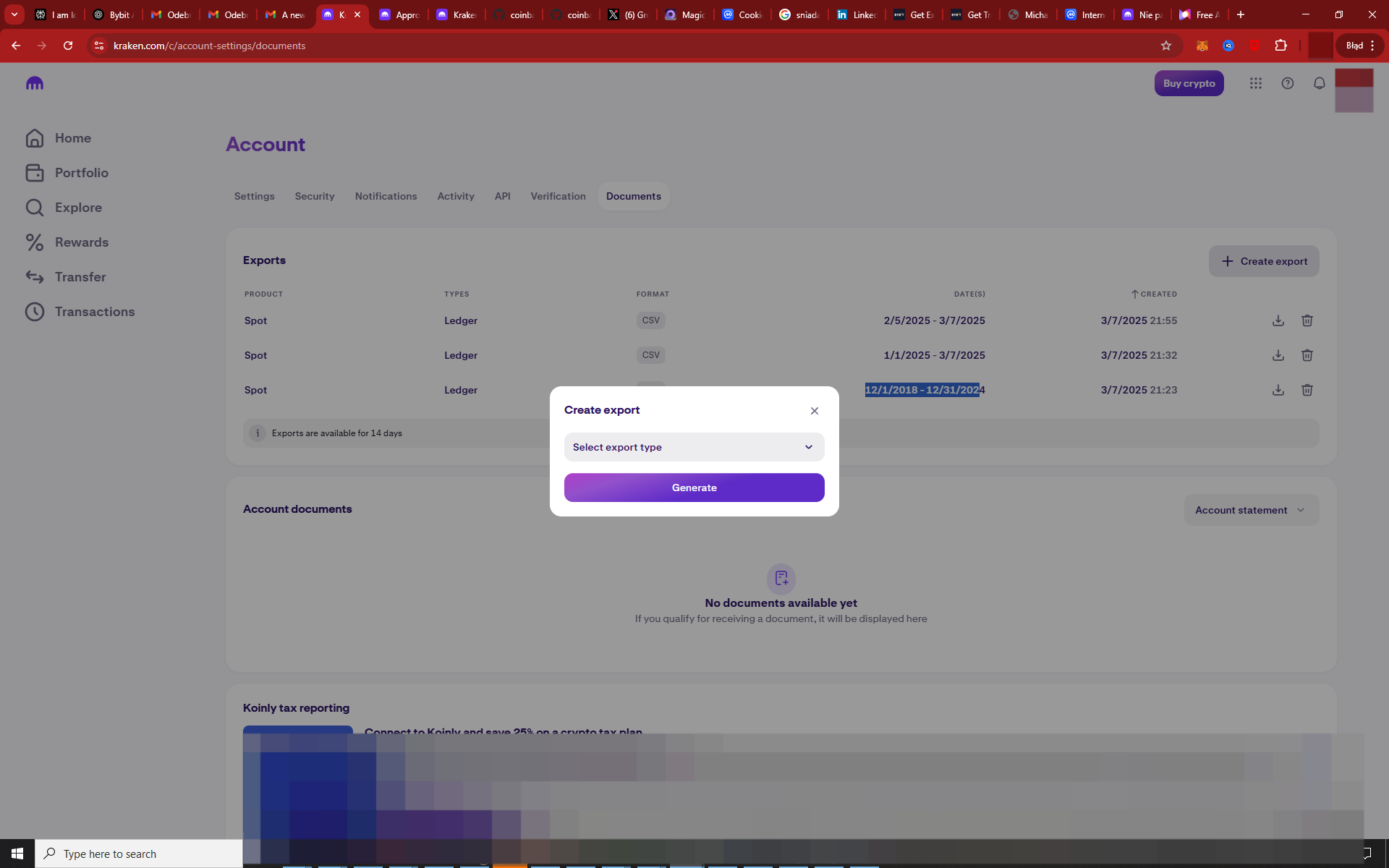This screenshot has height=868, width=1389.
Task: Click the PRODUCT column header
Action: click(263, 294)
